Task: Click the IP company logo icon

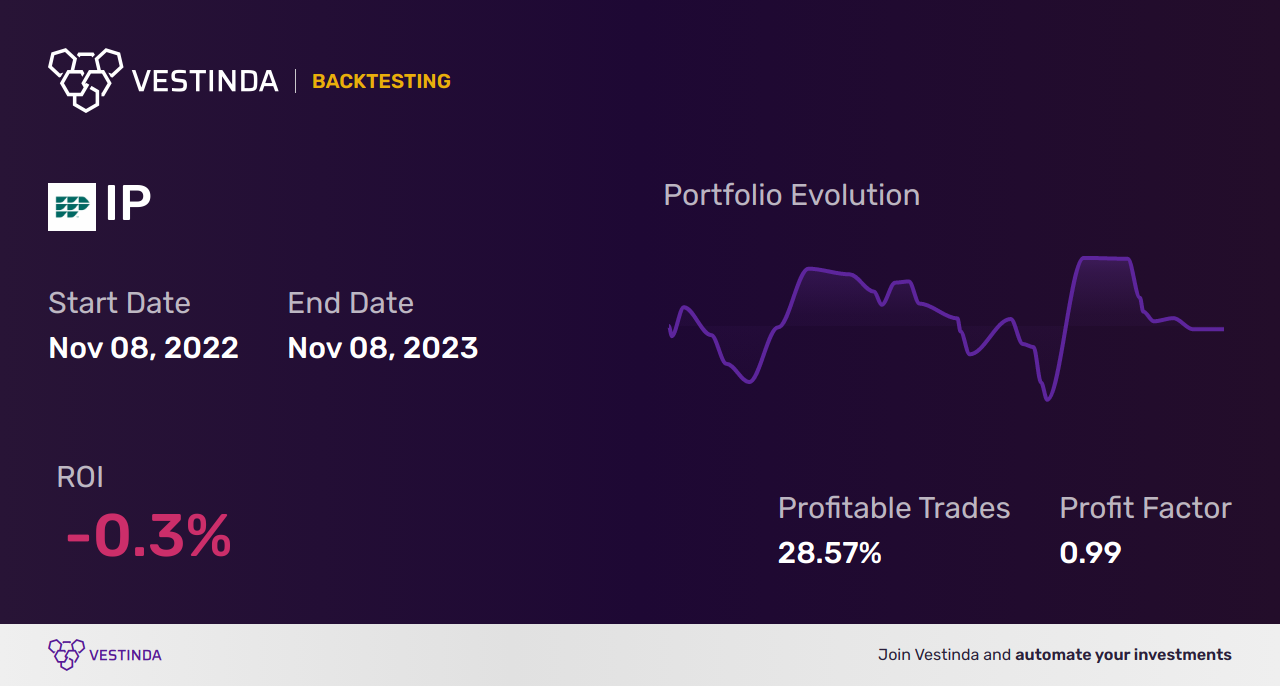Action: (x=72, y=207)
